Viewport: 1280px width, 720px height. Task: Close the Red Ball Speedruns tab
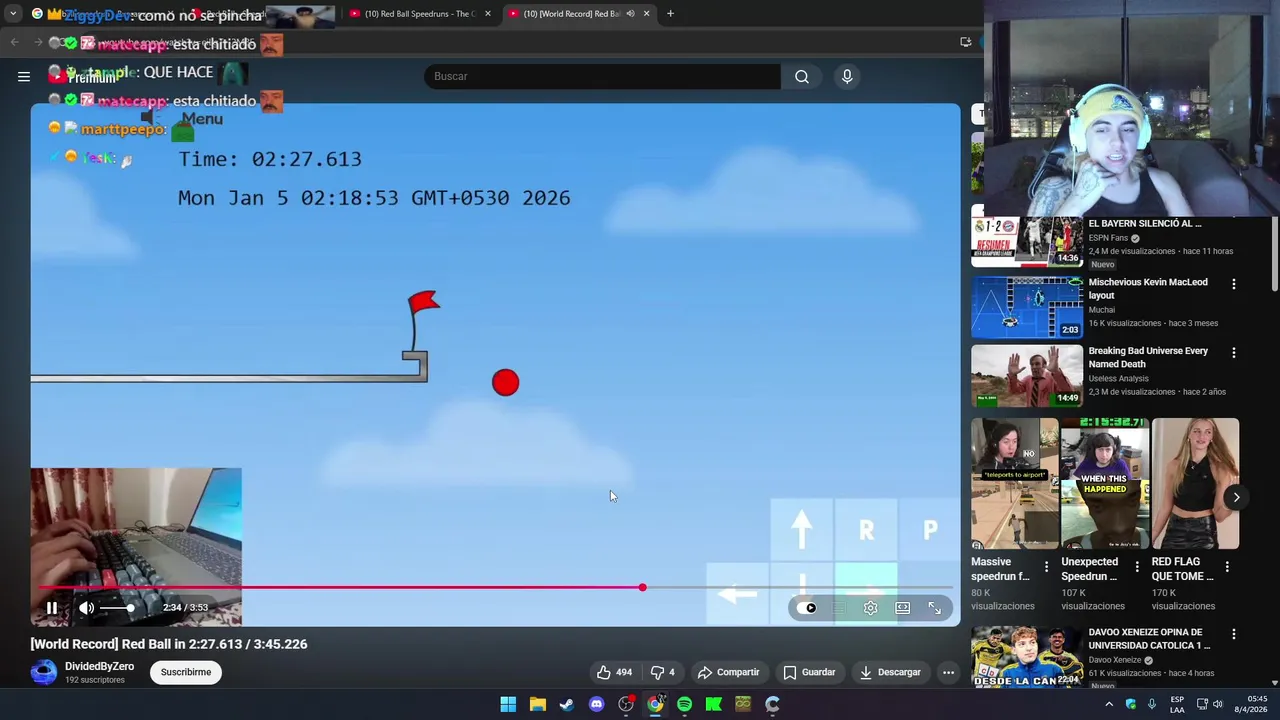click(488, 14)
